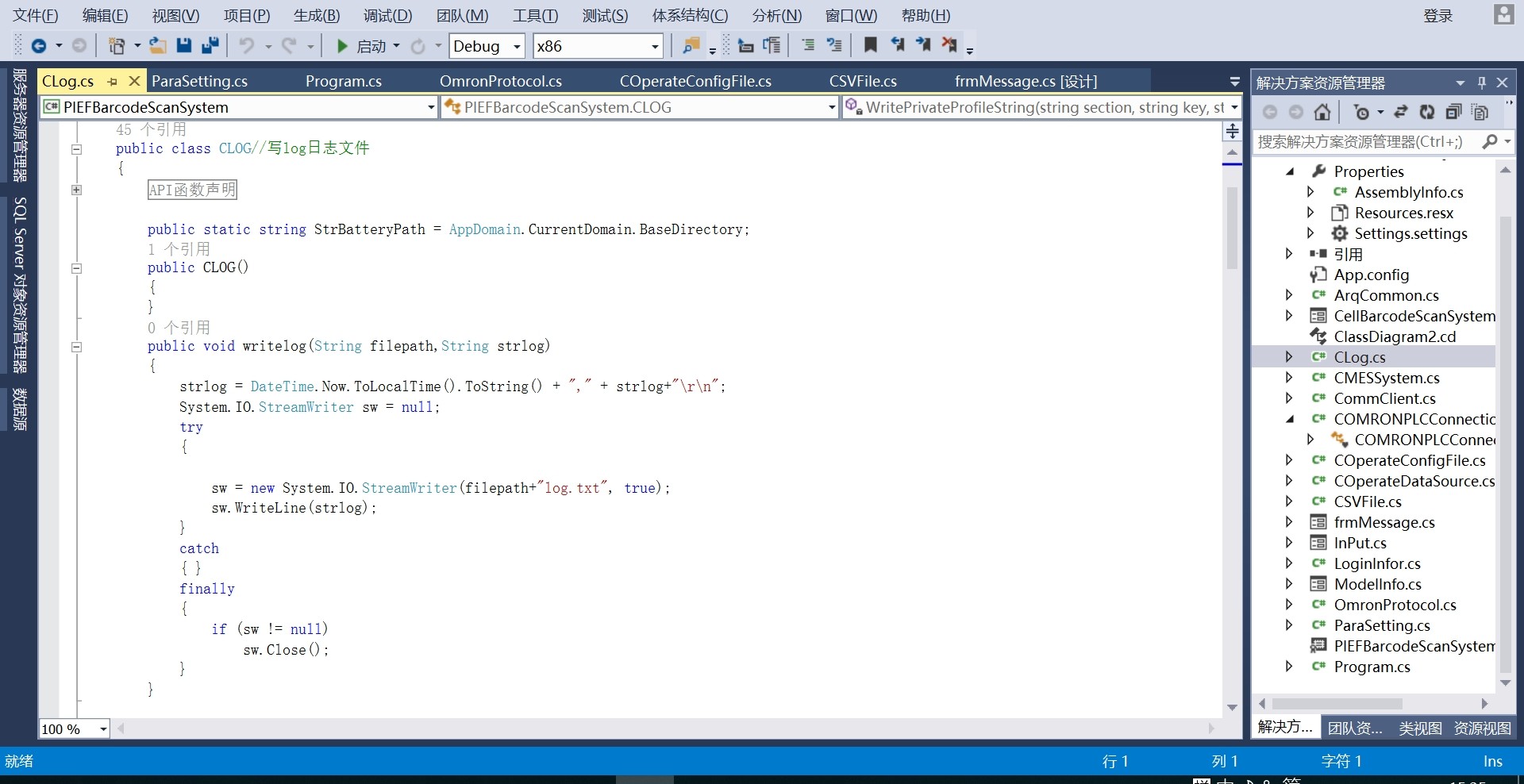Toggle auto-hide pin for Solution Explorer

(1481, 83)
